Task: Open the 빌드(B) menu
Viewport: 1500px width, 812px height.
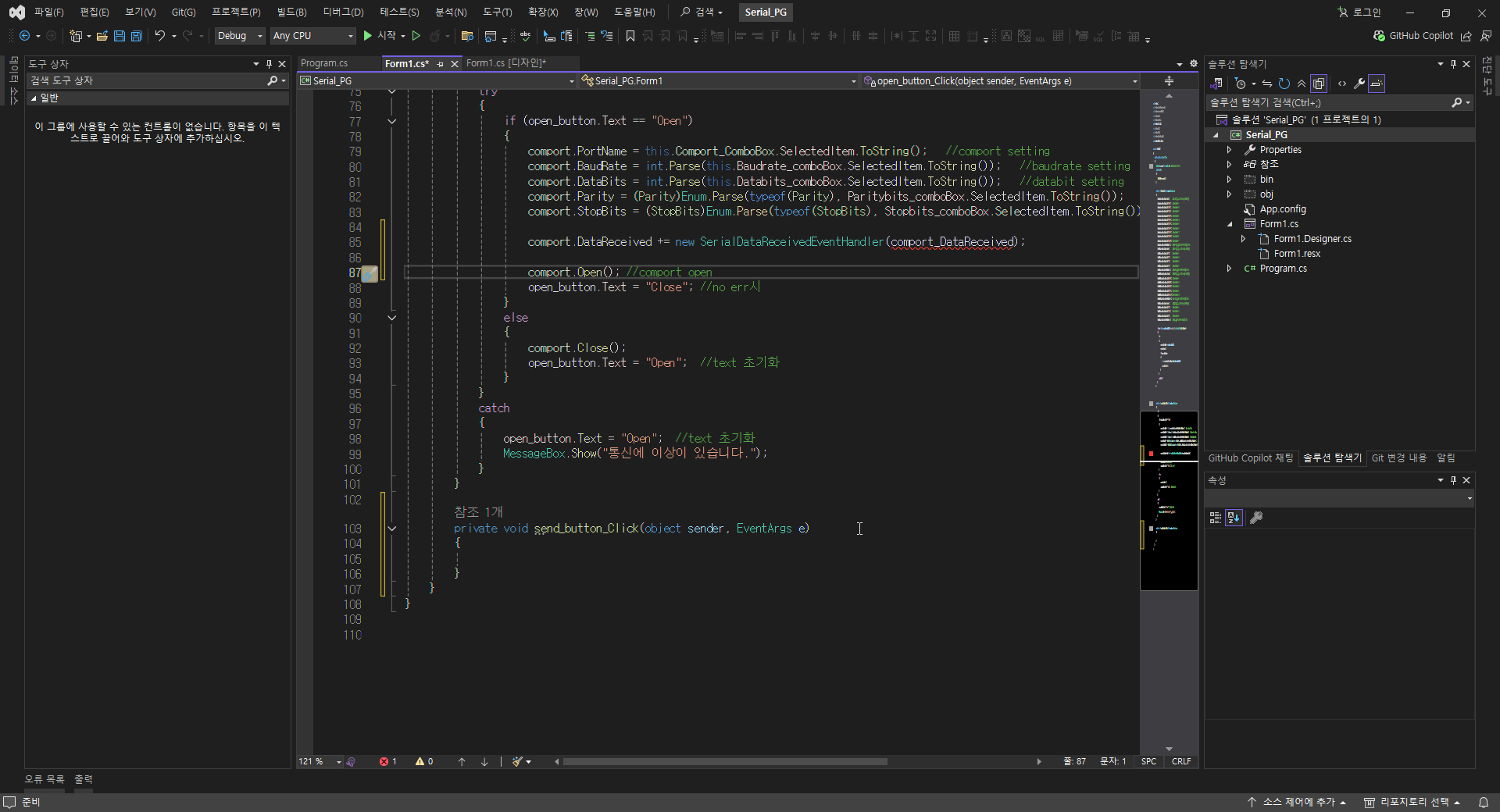Action: click(292, 12)
